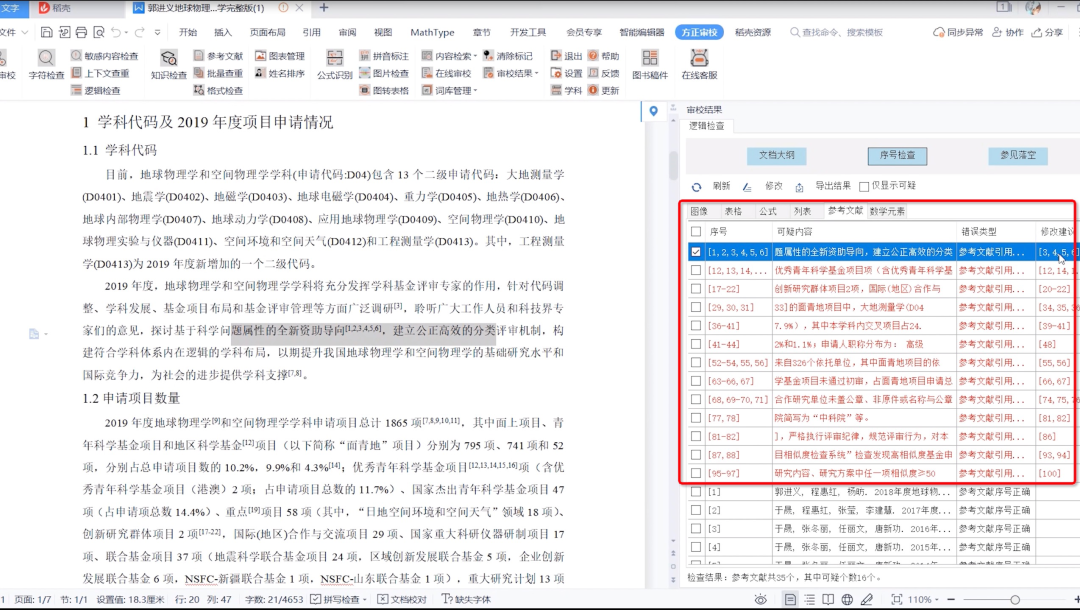Open 参考文献 reference tool in ribbon

point(218,56)
